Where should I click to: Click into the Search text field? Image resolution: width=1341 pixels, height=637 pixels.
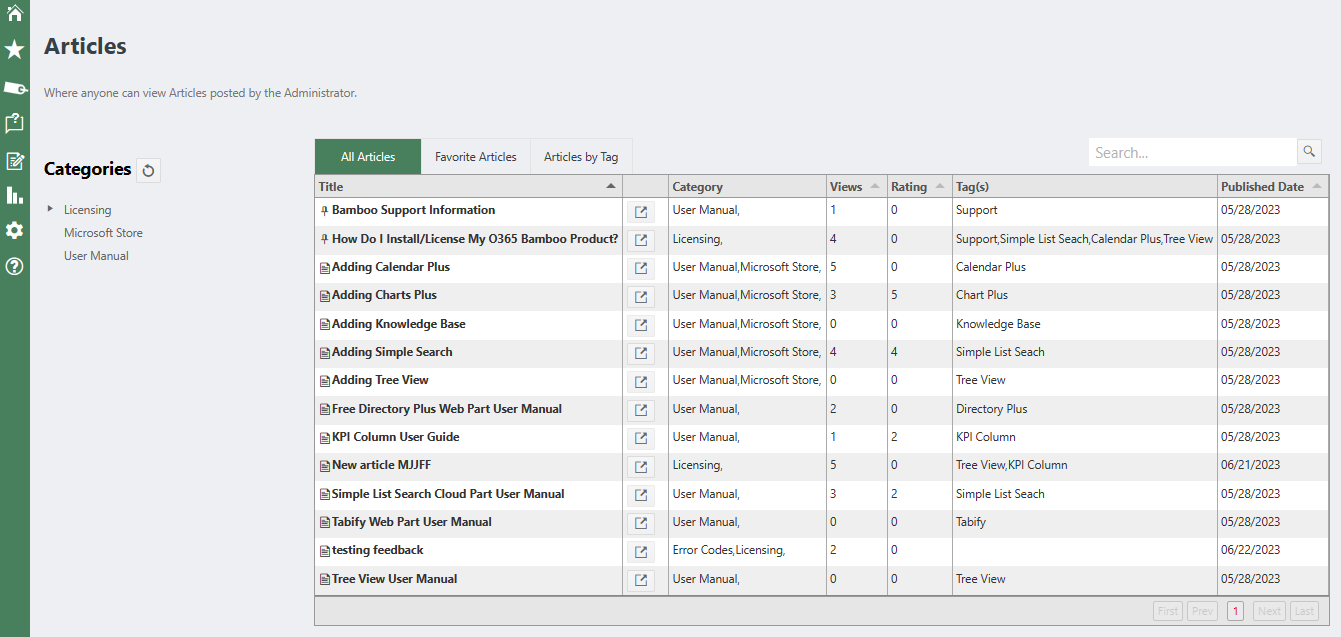coord(1190,153)
